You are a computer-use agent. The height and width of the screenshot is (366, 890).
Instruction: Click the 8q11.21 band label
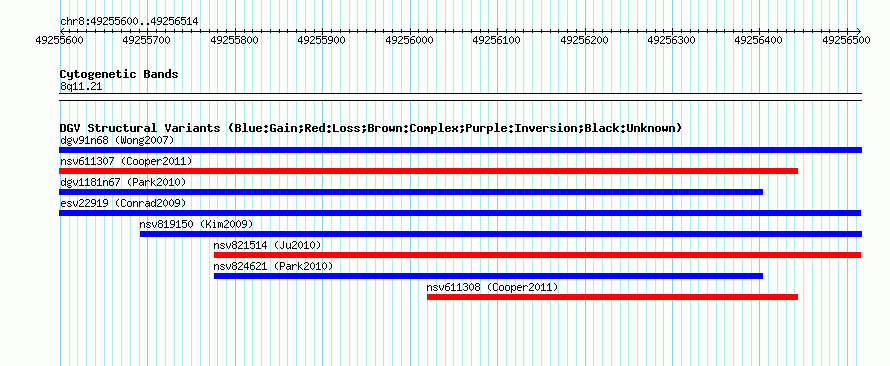[81, 86]
